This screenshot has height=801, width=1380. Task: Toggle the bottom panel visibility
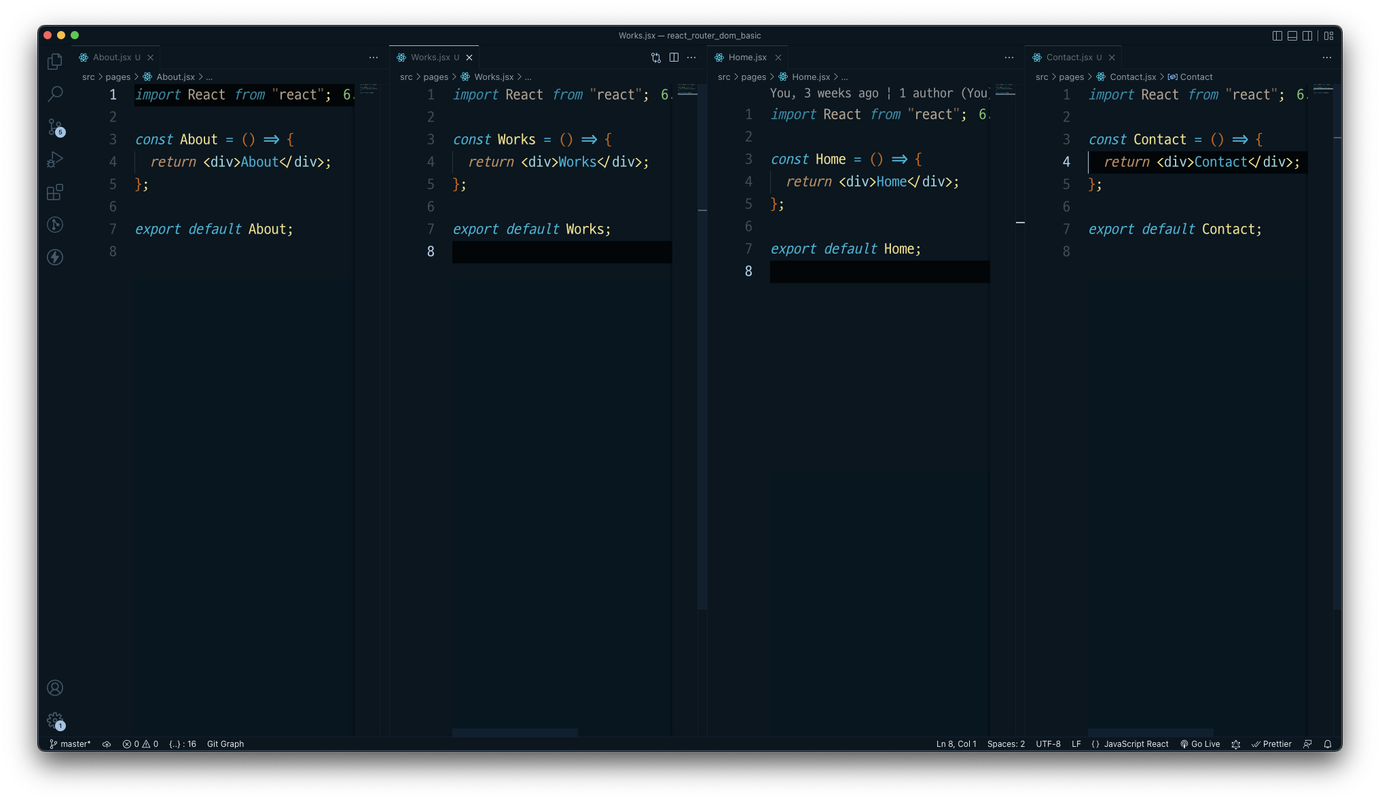[1292, 35]
